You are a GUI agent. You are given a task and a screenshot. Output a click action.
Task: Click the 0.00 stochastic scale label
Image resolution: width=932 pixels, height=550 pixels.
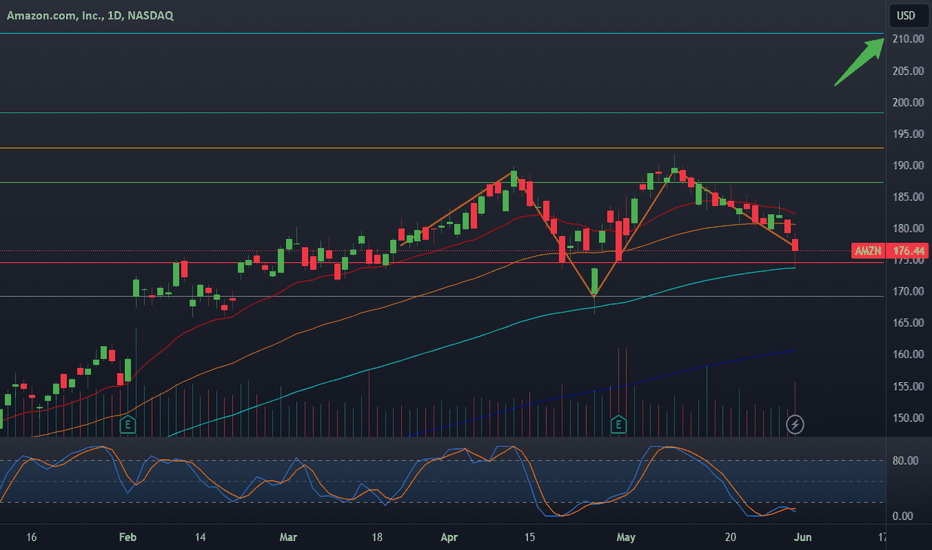902,516
